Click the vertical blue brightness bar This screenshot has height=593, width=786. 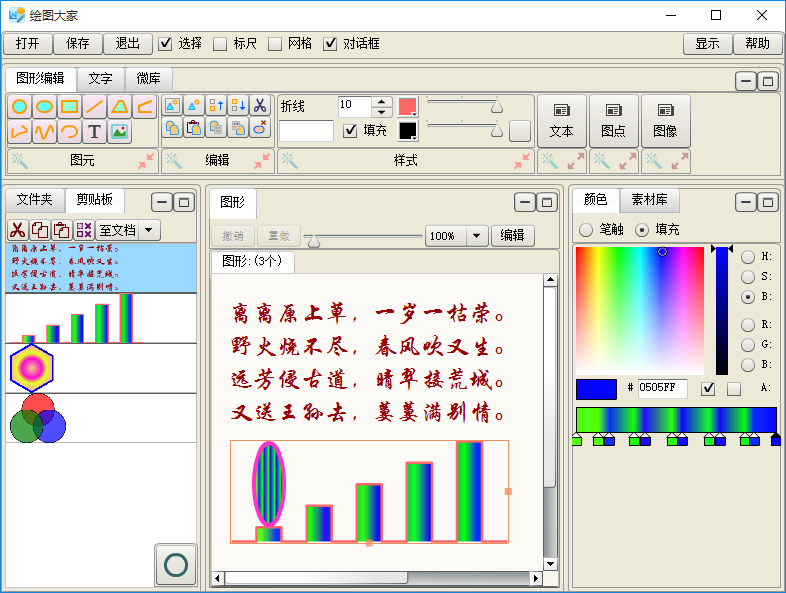722,311
